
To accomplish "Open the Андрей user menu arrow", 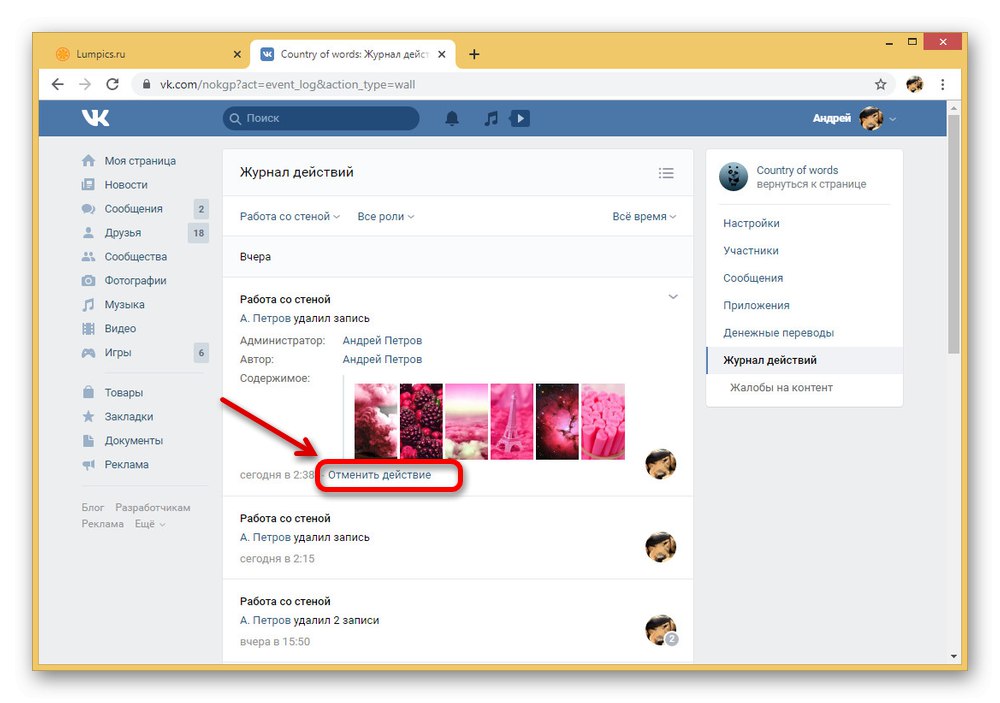I will coord(892,119).
